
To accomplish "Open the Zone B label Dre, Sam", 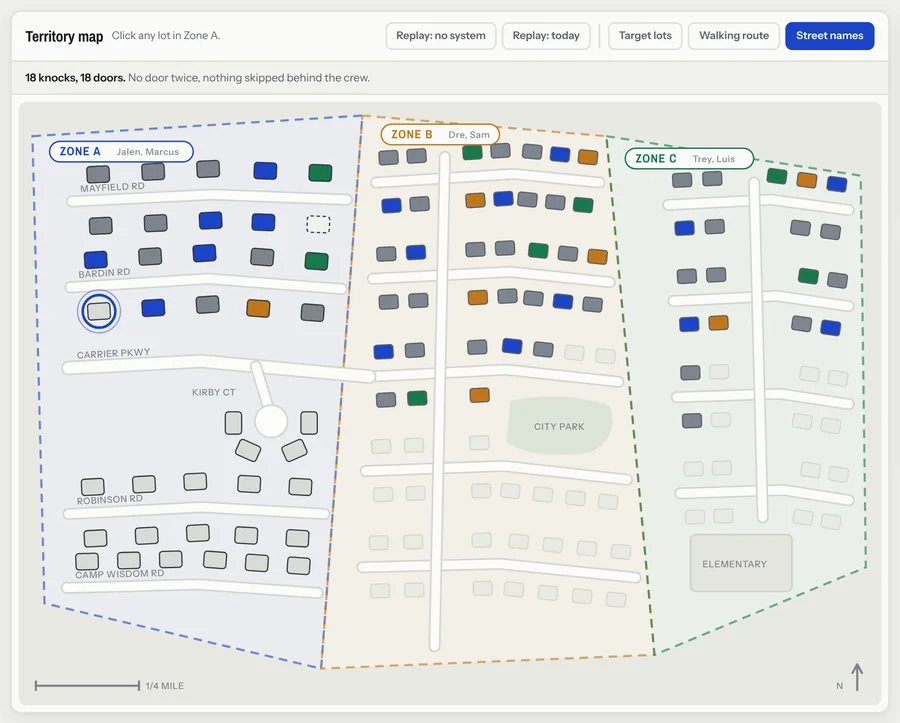I will pyautogui.click(x=440, y=134).
